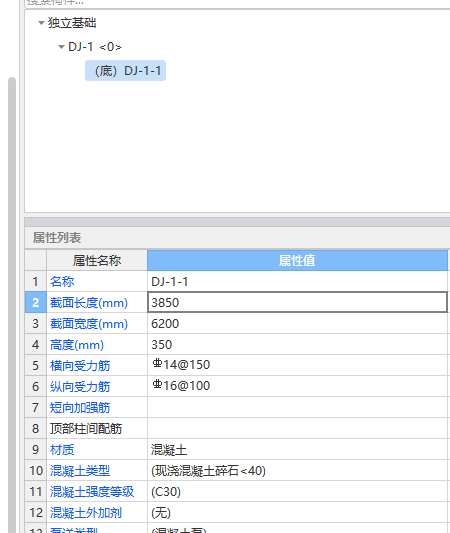
Task: Click the 高度(mm) property label
Action: [x=77, y=345]
